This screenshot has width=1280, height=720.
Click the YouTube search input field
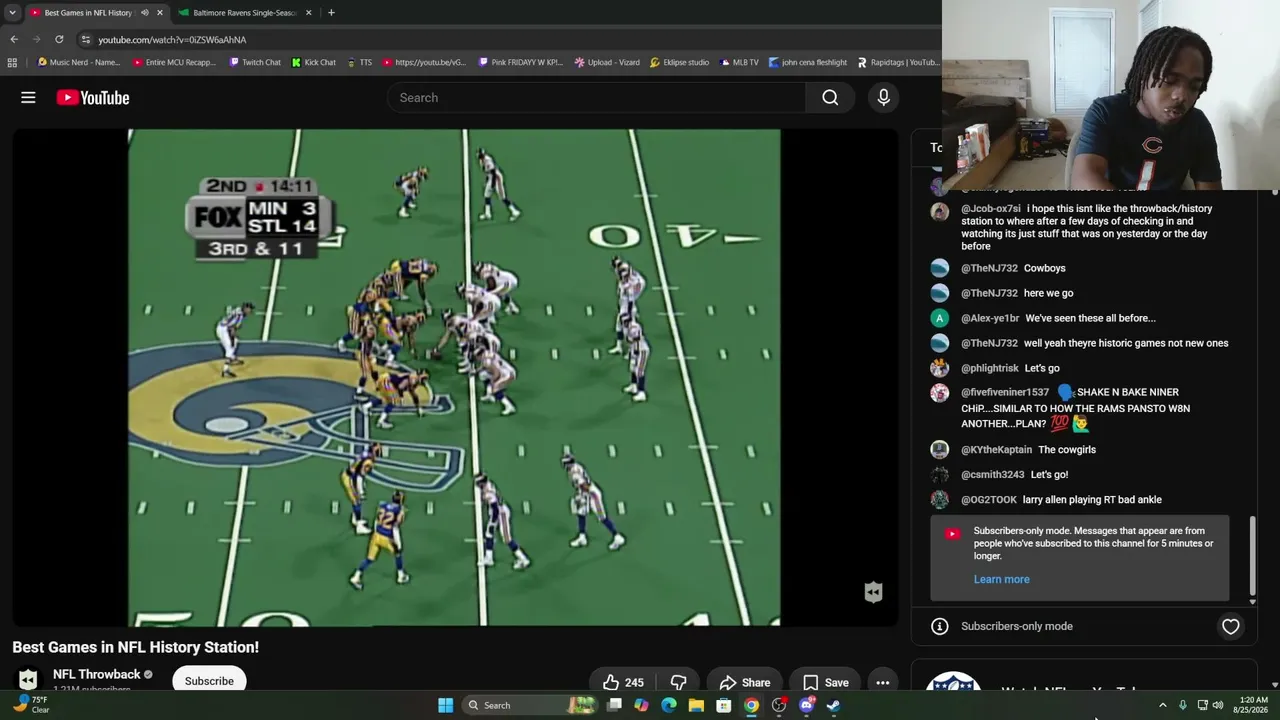(596, 97)
